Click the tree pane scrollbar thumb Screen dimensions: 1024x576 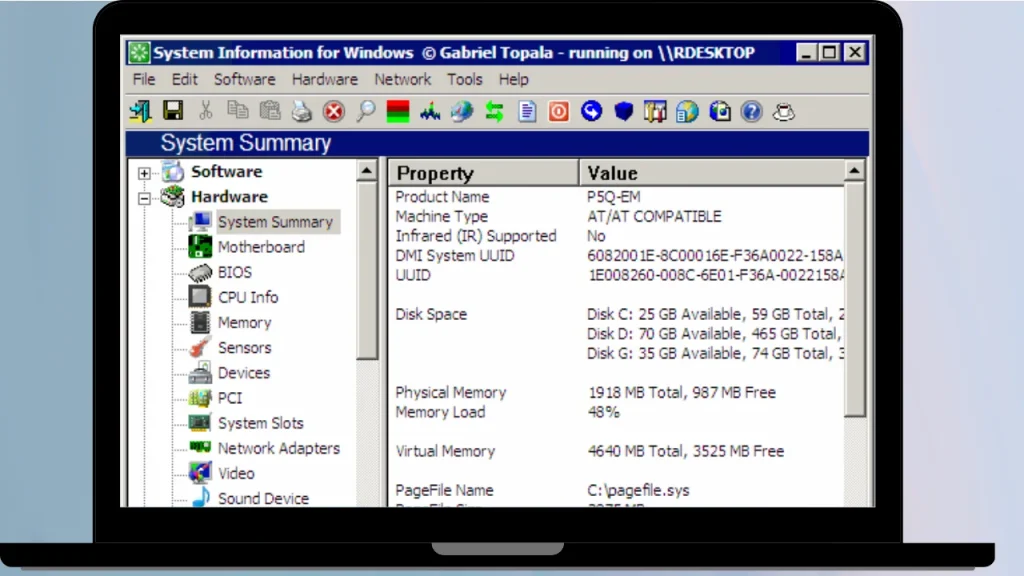click(x=367, y=270)
